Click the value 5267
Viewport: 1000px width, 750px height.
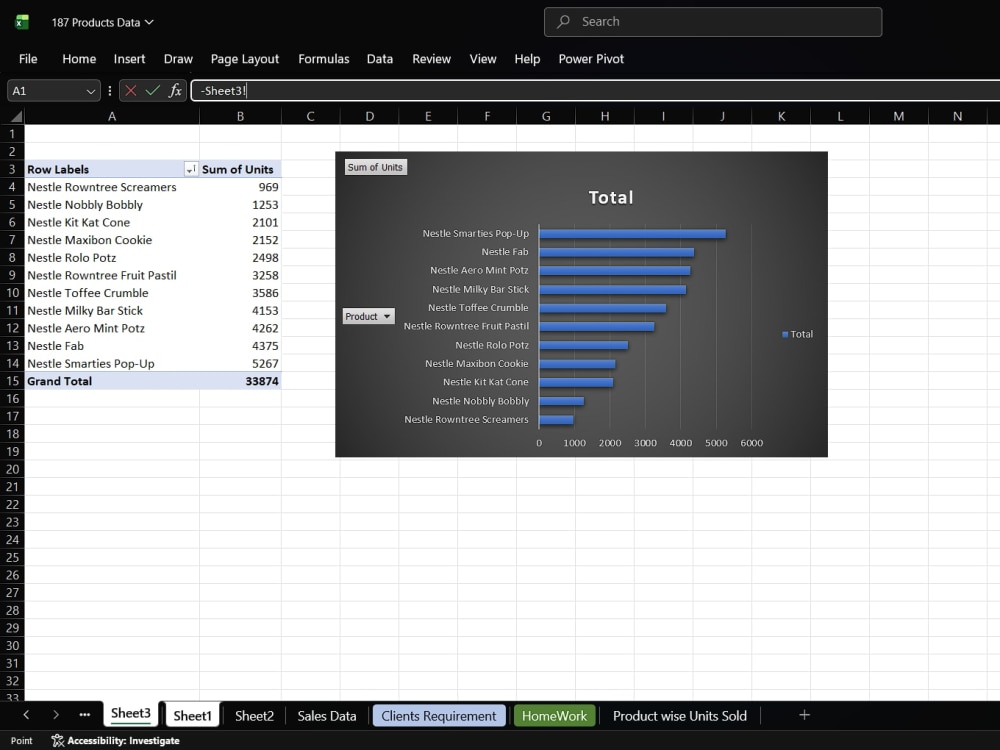click(265, 364)
